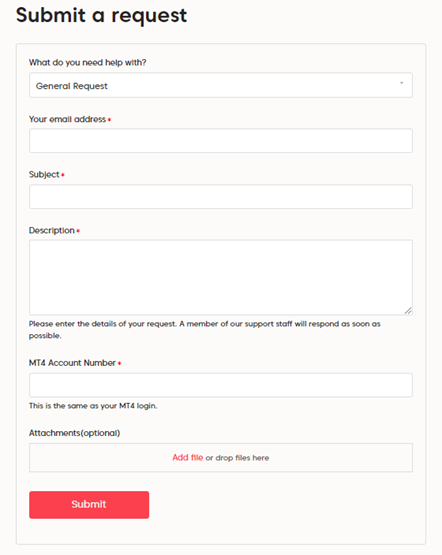Click inside the Subject input box
Image resolution: width=442 pixels, height=555 pixels.
221,196
